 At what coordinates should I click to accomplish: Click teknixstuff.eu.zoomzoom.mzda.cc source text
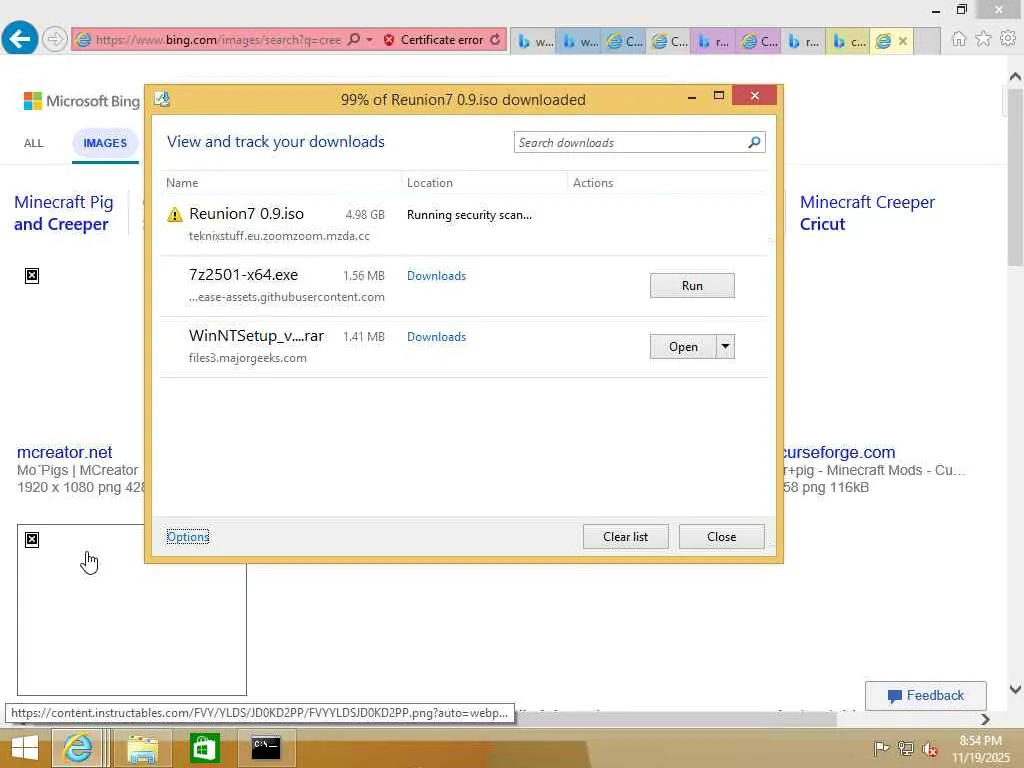coord(280,236)
